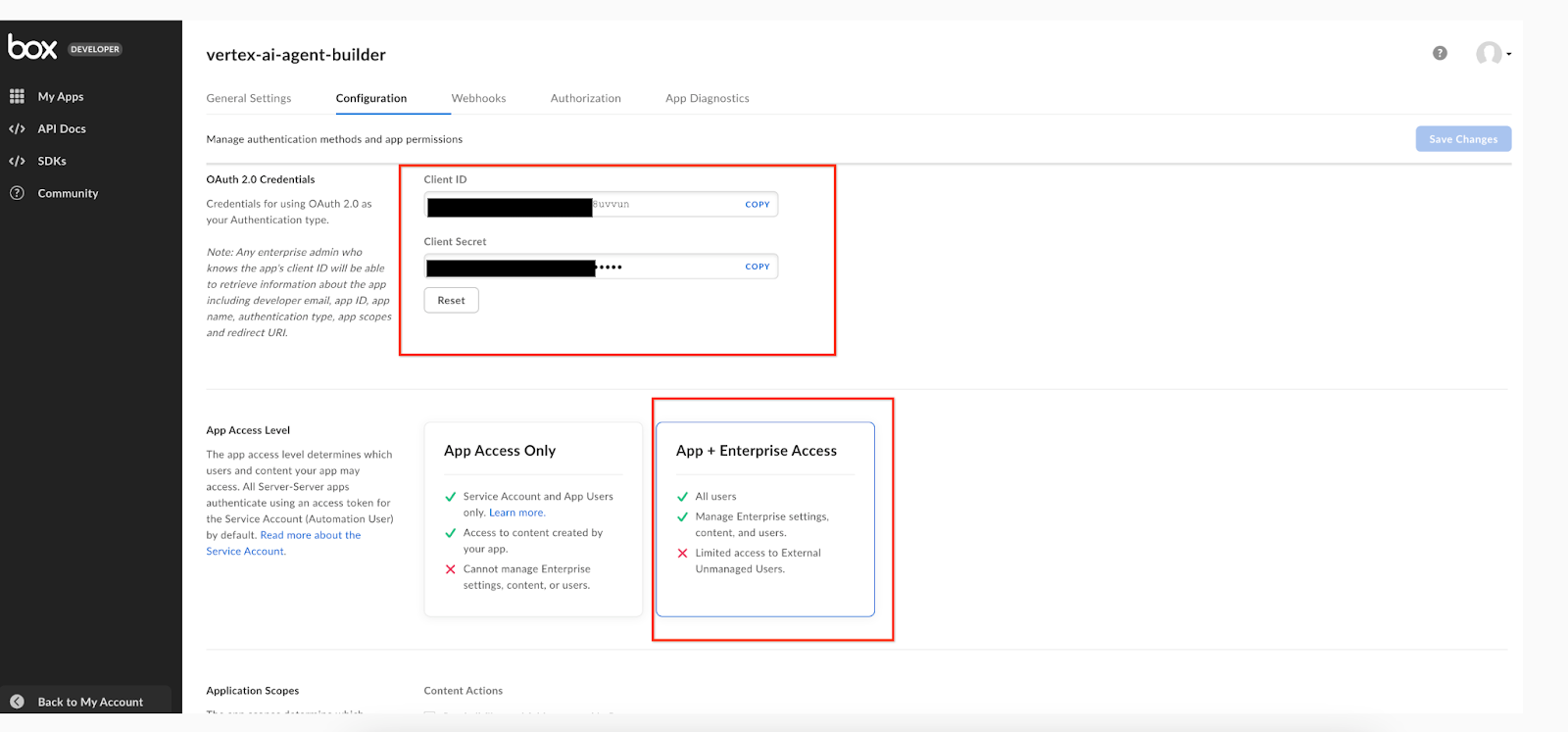Open the help question mark icon
The width and height of the screenshot is (1568, 732).
tap(1440, 53)
